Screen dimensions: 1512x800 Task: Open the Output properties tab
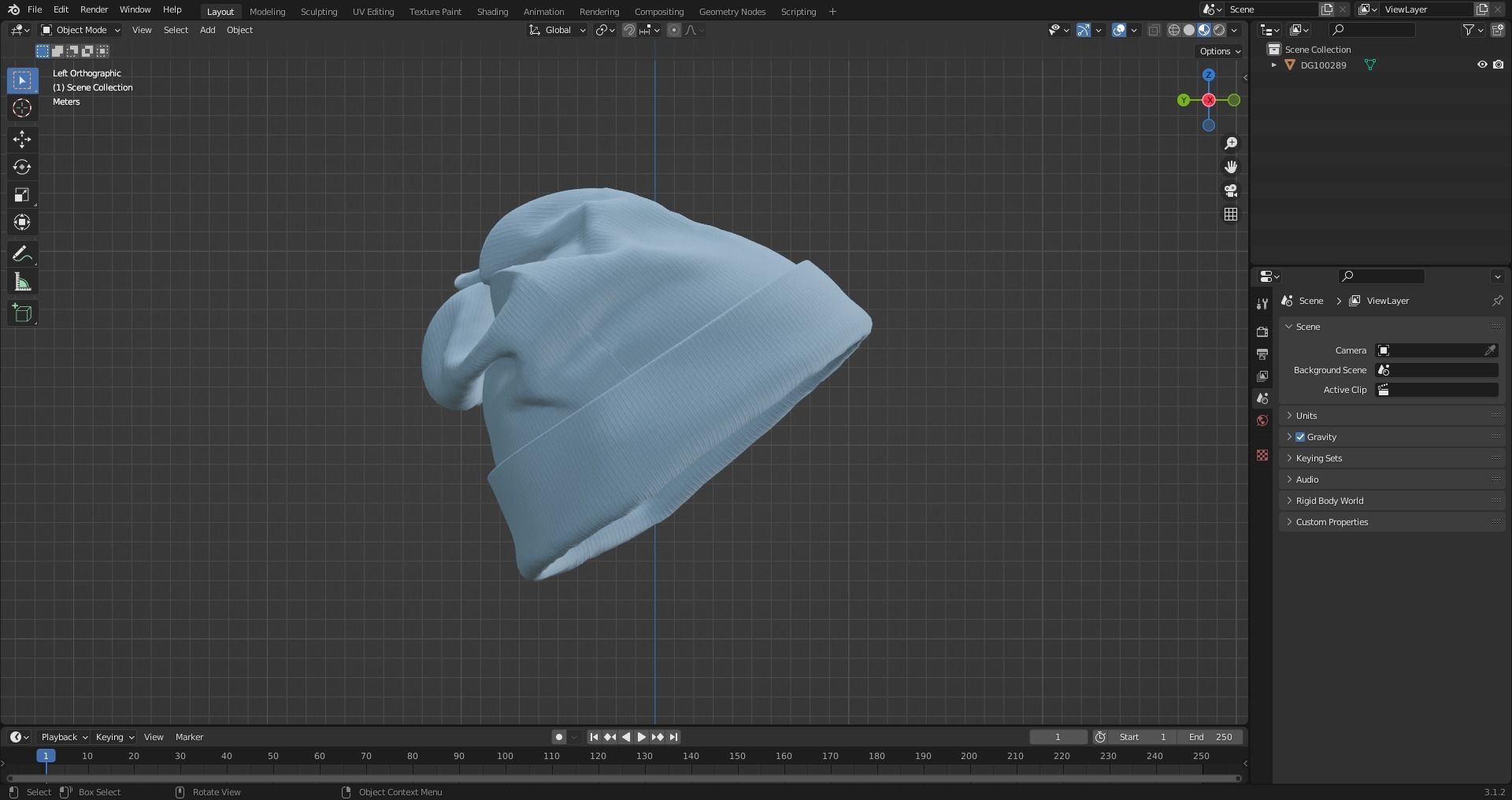click(x=1262, y=354)
